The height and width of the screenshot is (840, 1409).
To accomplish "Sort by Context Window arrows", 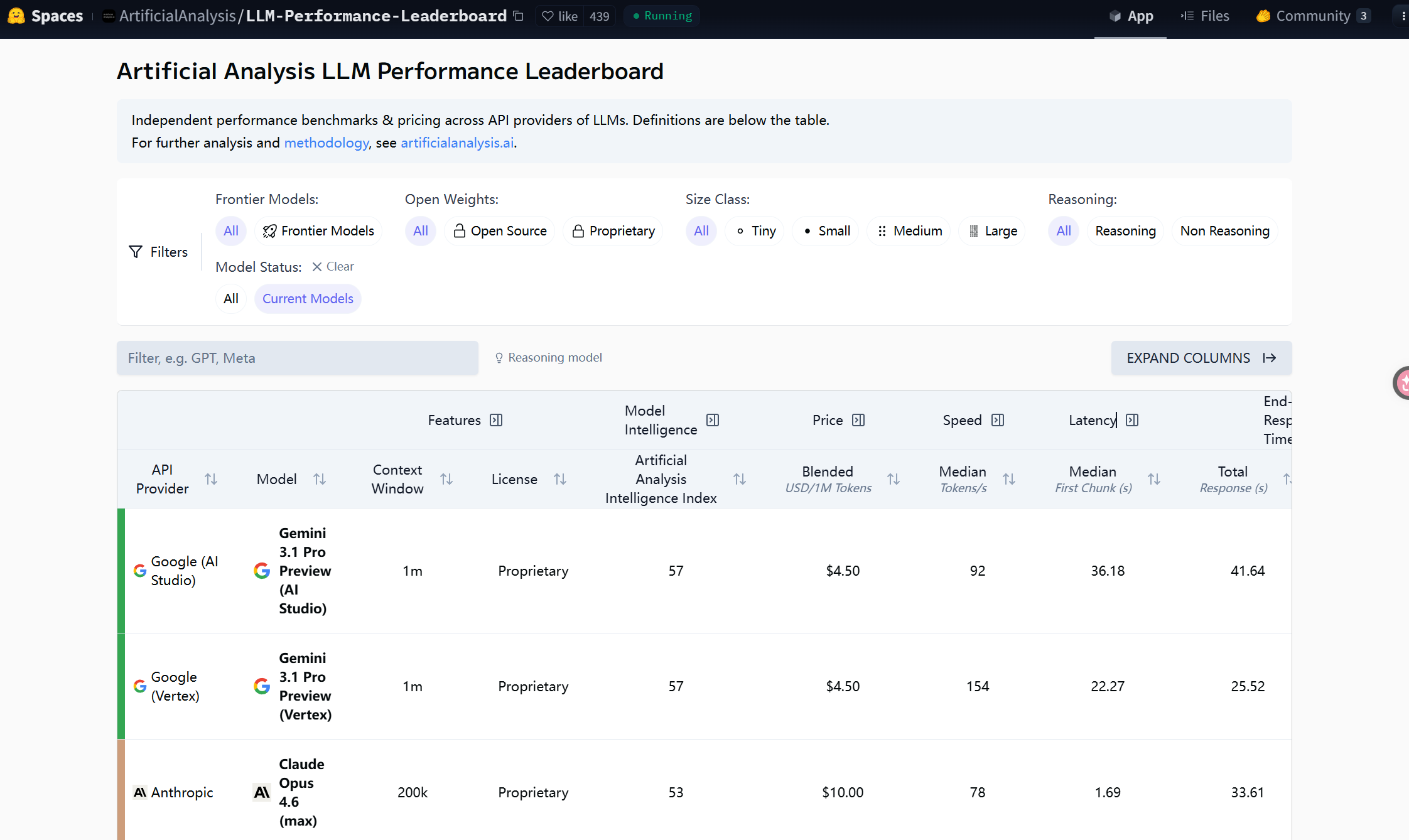I will [x=446, y=479].
